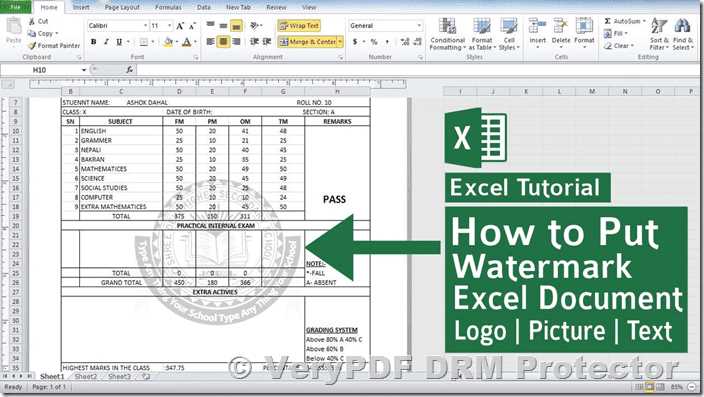Click Increase Decimal icon
704x397 pixels.
405,42
